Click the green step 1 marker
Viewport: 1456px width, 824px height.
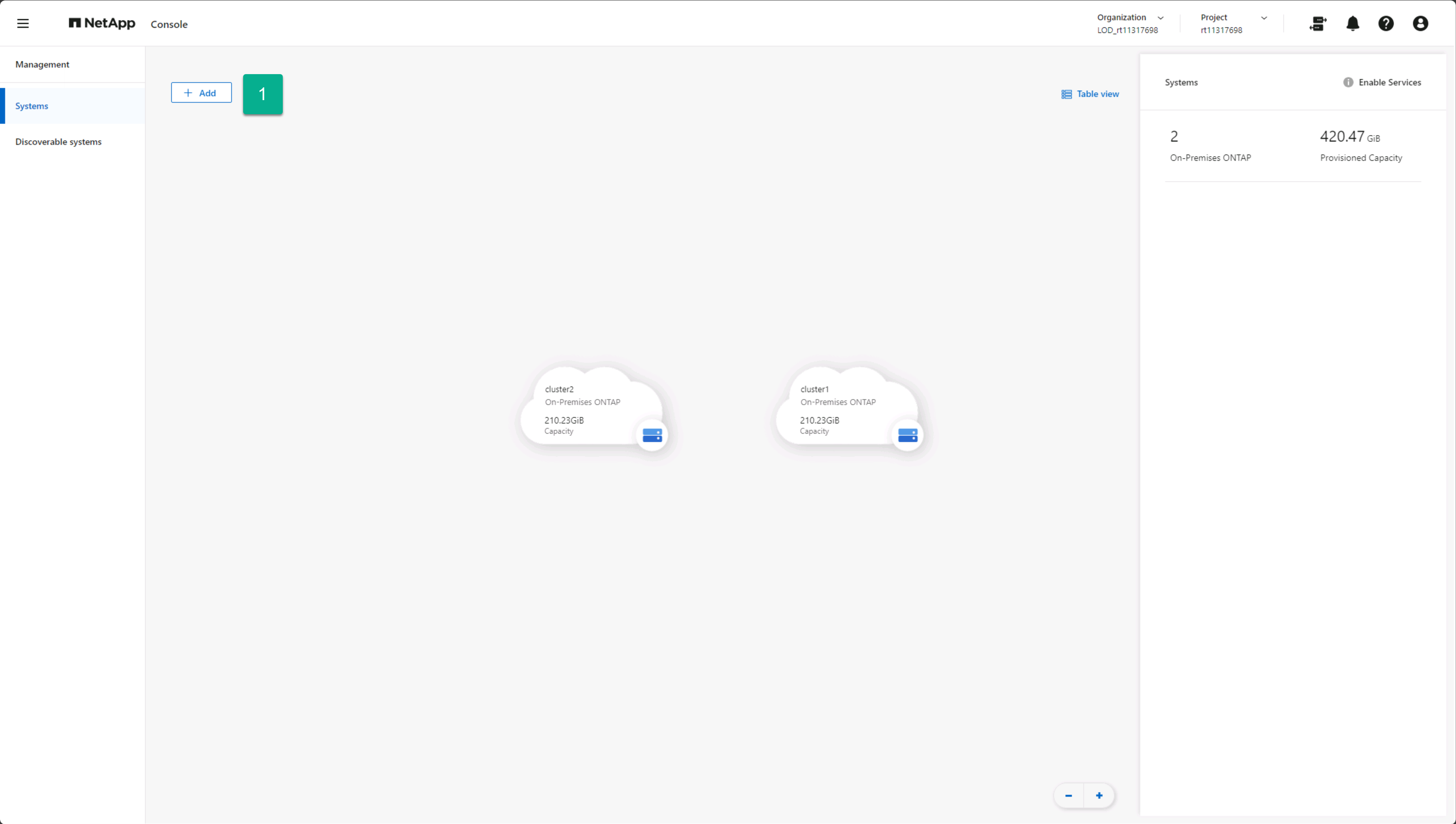(262, 94)
